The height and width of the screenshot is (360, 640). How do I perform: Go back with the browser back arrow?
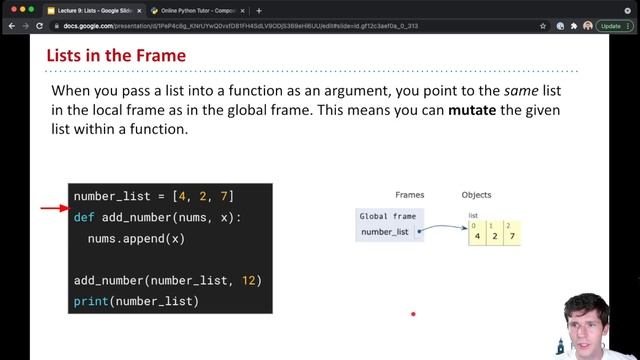(11, 26)
